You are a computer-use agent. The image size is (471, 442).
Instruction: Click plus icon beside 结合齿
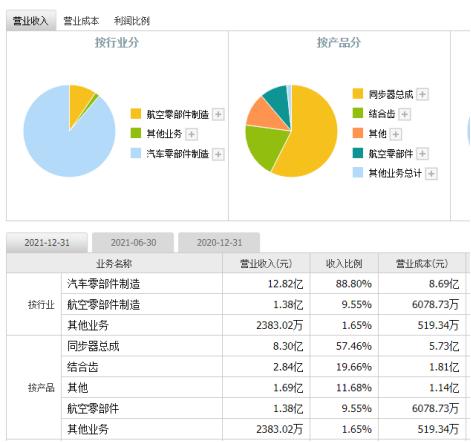(404, 114)
